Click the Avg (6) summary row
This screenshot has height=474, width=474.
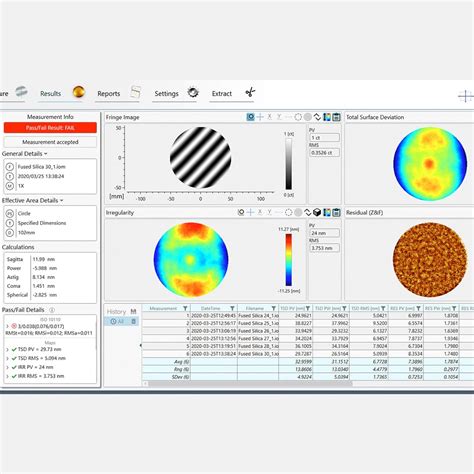(x=308, y=361)
